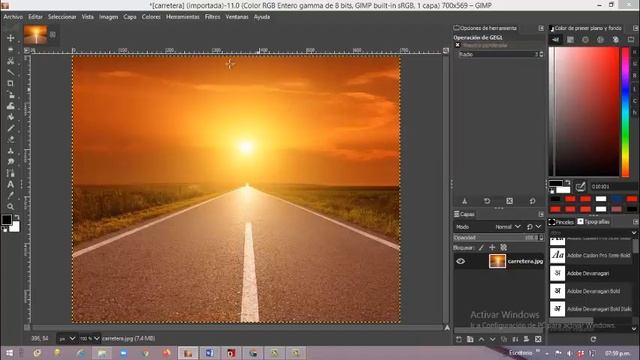Open tool options tab configuration menu
Viewport: 640px width, 360px height.
pos(541,28)
